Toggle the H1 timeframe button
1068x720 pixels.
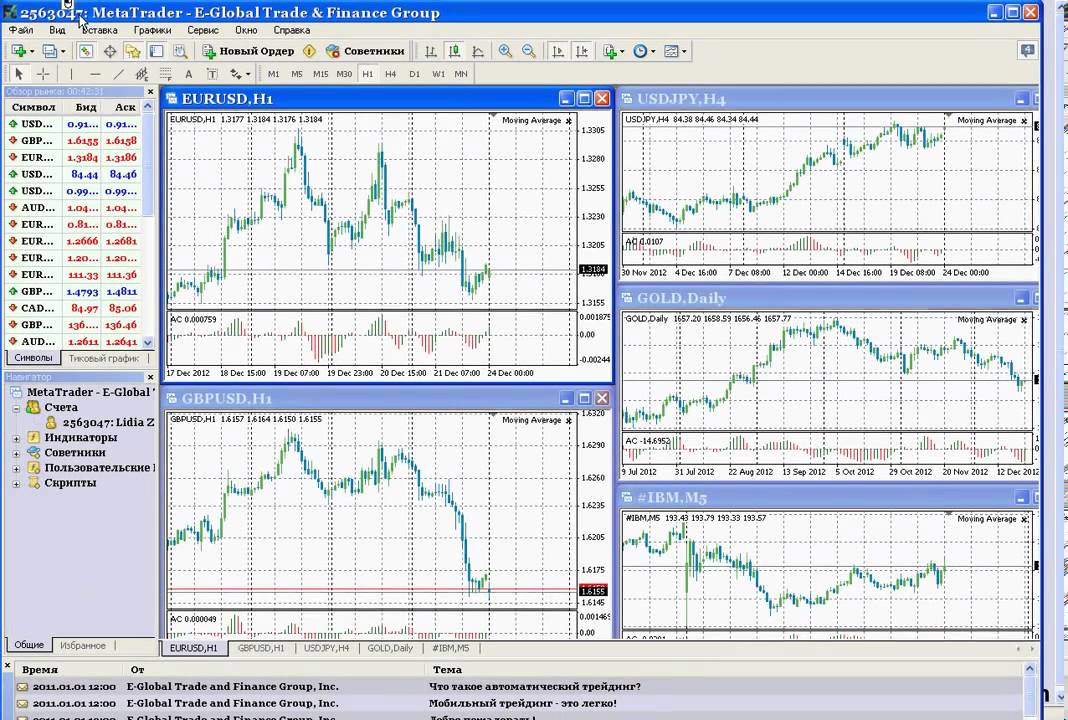(368, 74)
